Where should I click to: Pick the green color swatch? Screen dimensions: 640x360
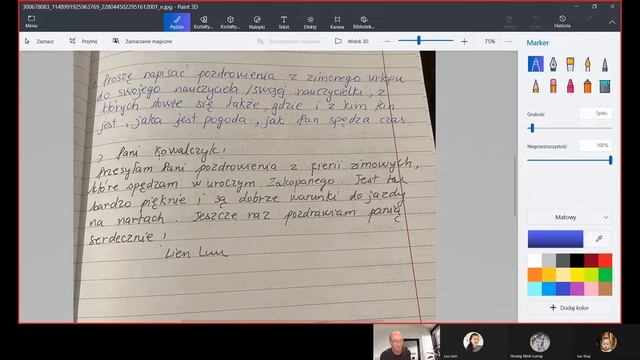tap(605, 275)
